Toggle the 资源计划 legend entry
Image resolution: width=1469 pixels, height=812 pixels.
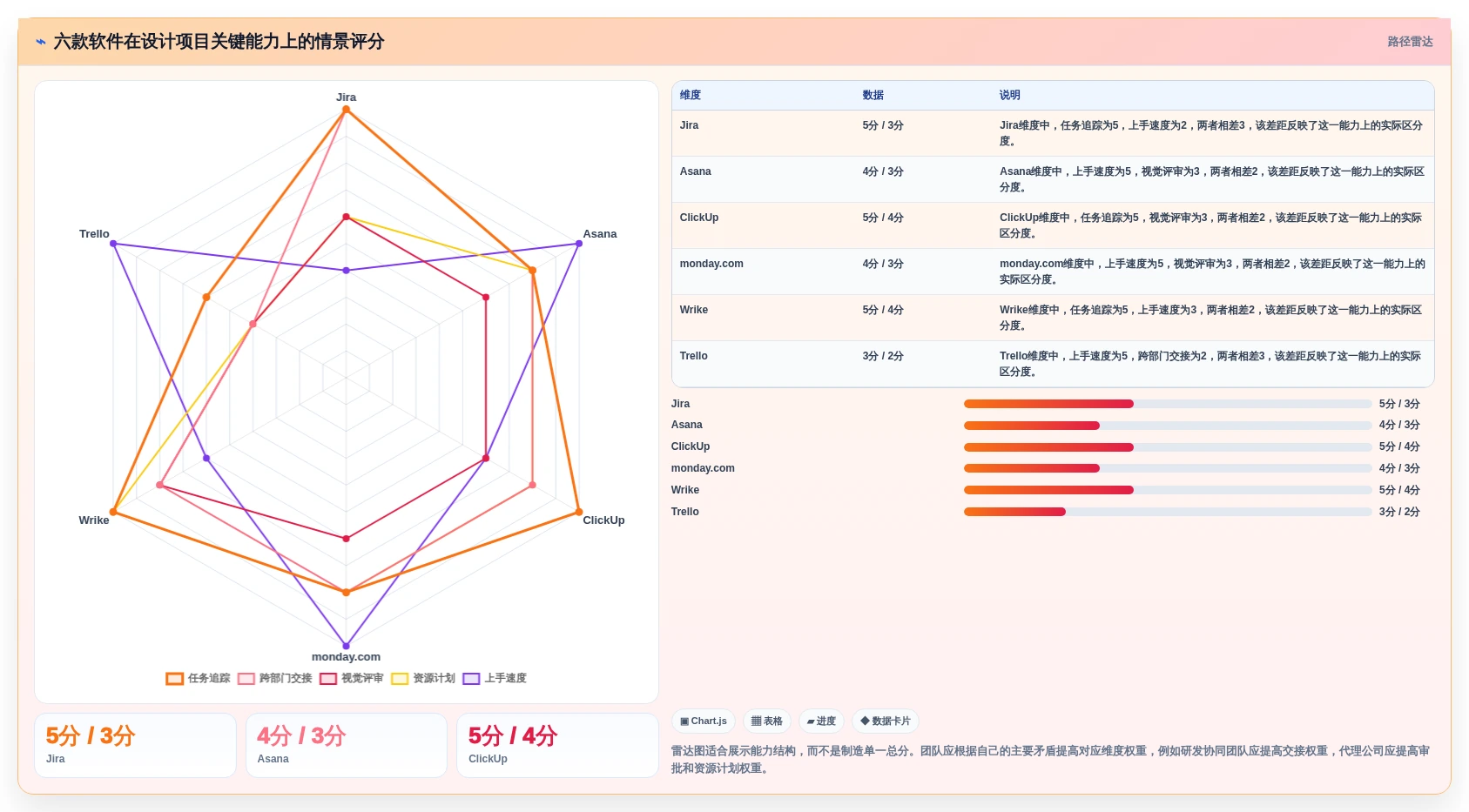tap(422, 678)
